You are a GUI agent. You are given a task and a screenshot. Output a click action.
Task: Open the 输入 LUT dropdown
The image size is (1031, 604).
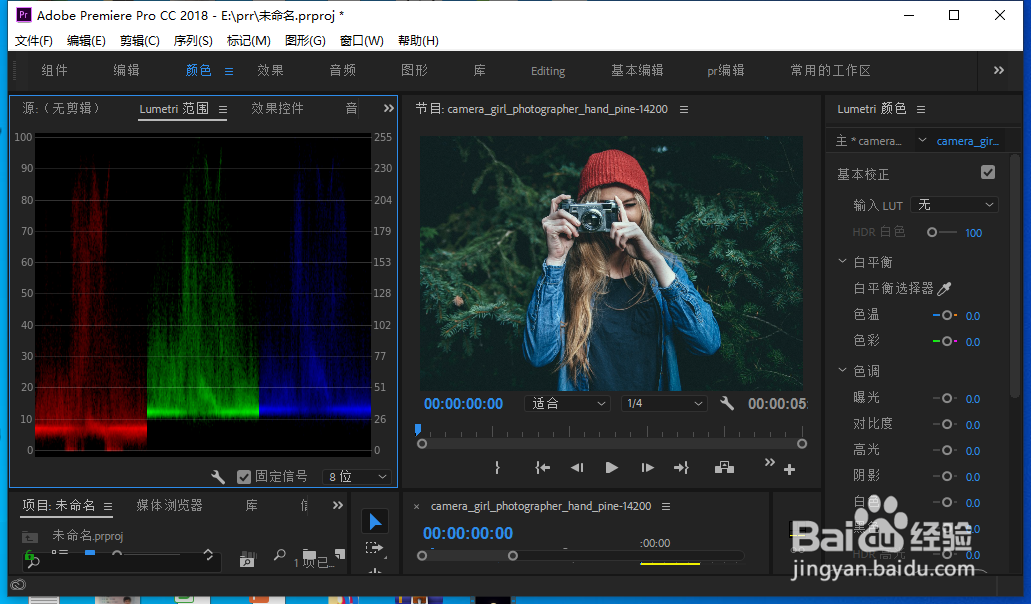955,205
